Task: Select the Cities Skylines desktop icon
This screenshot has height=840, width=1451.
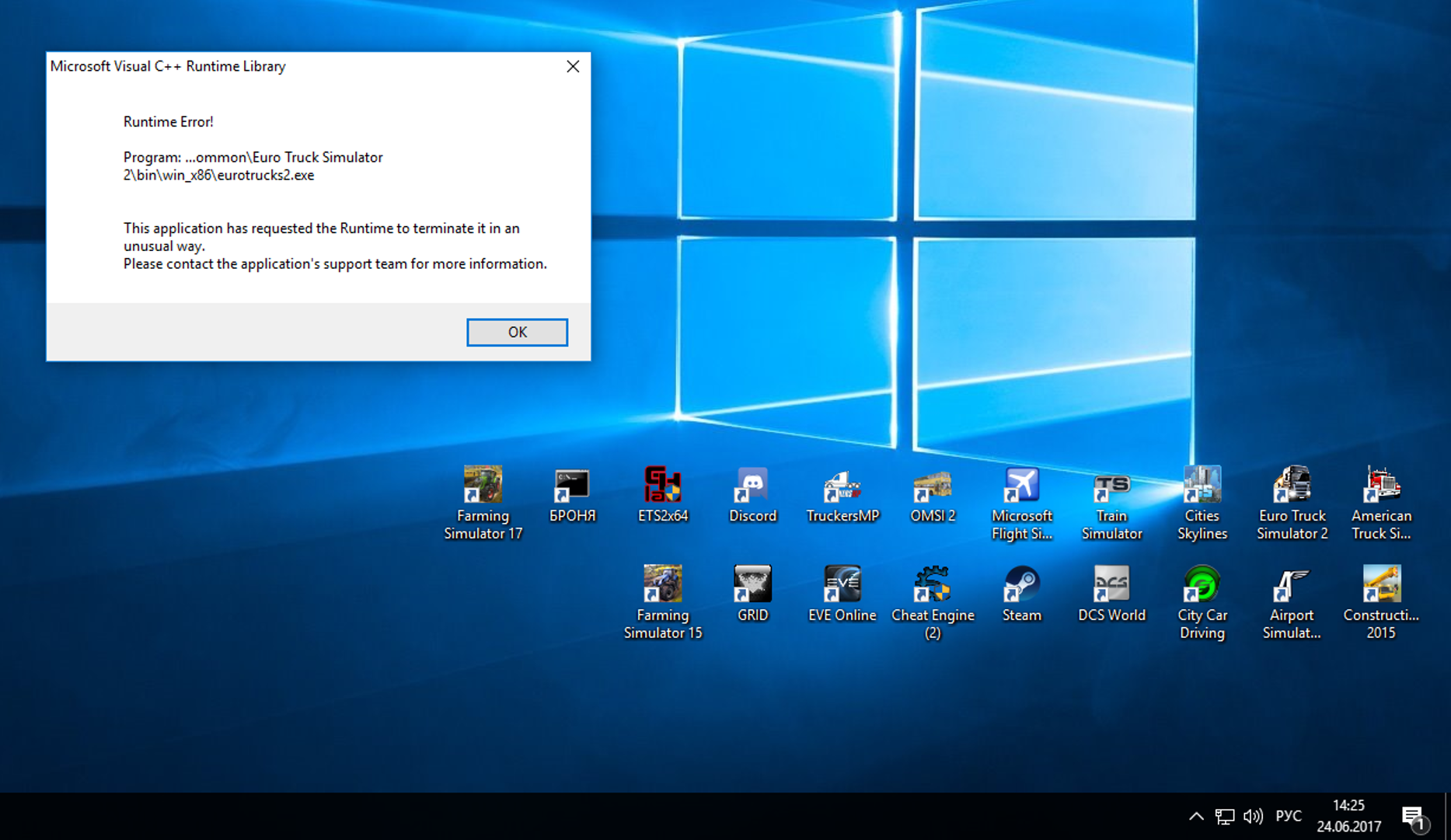Action: (1202, 503)
